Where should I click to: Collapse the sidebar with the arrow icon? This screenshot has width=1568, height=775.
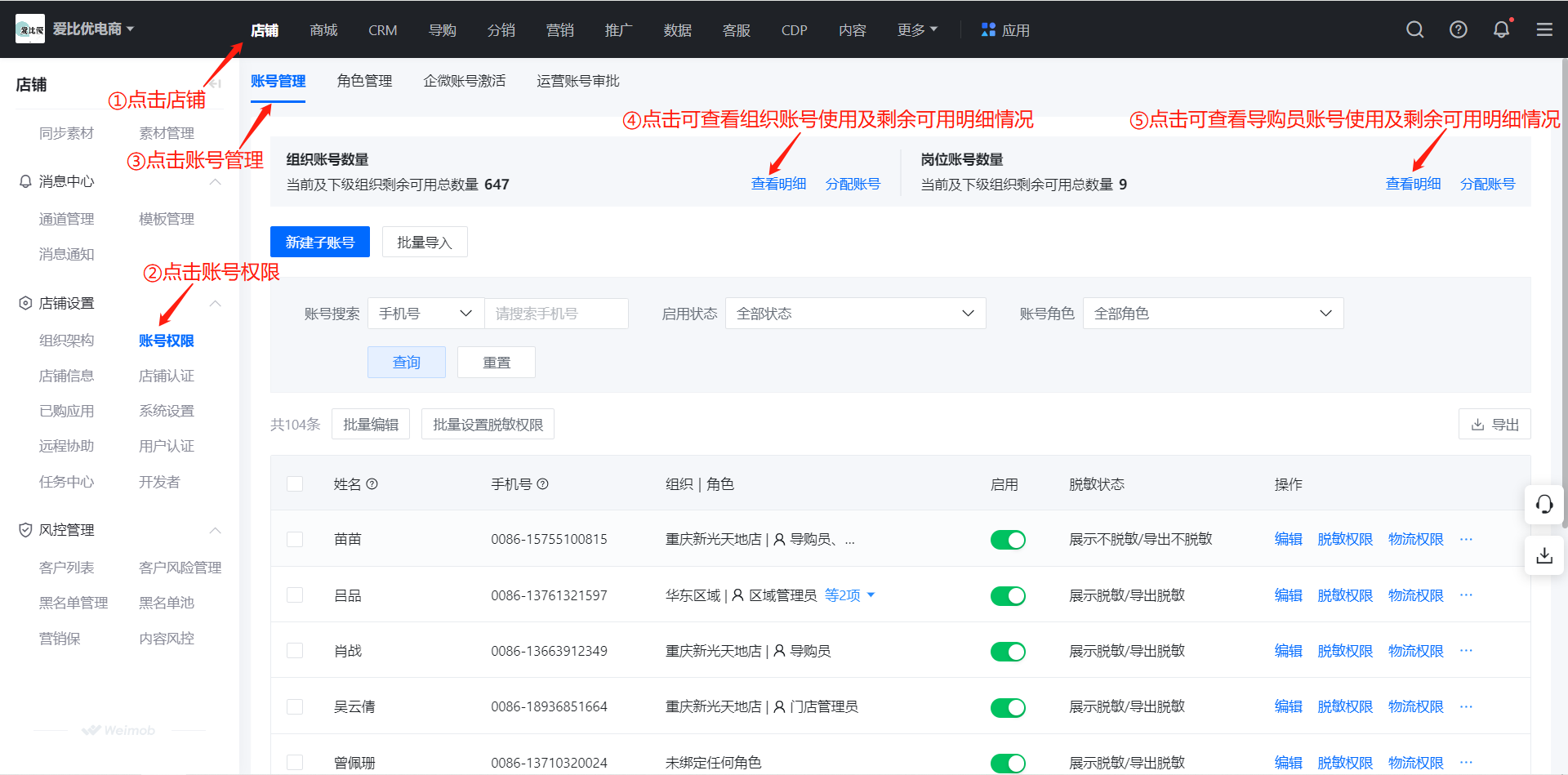(215, 84)
